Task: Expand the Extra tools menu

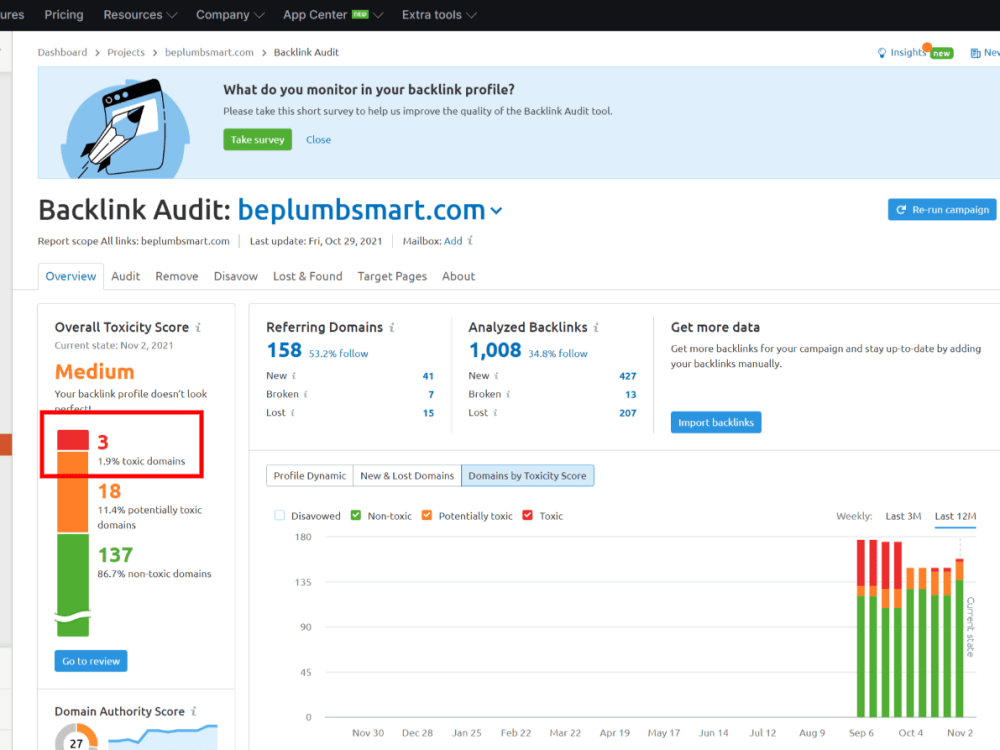Action: click(439, 15)
